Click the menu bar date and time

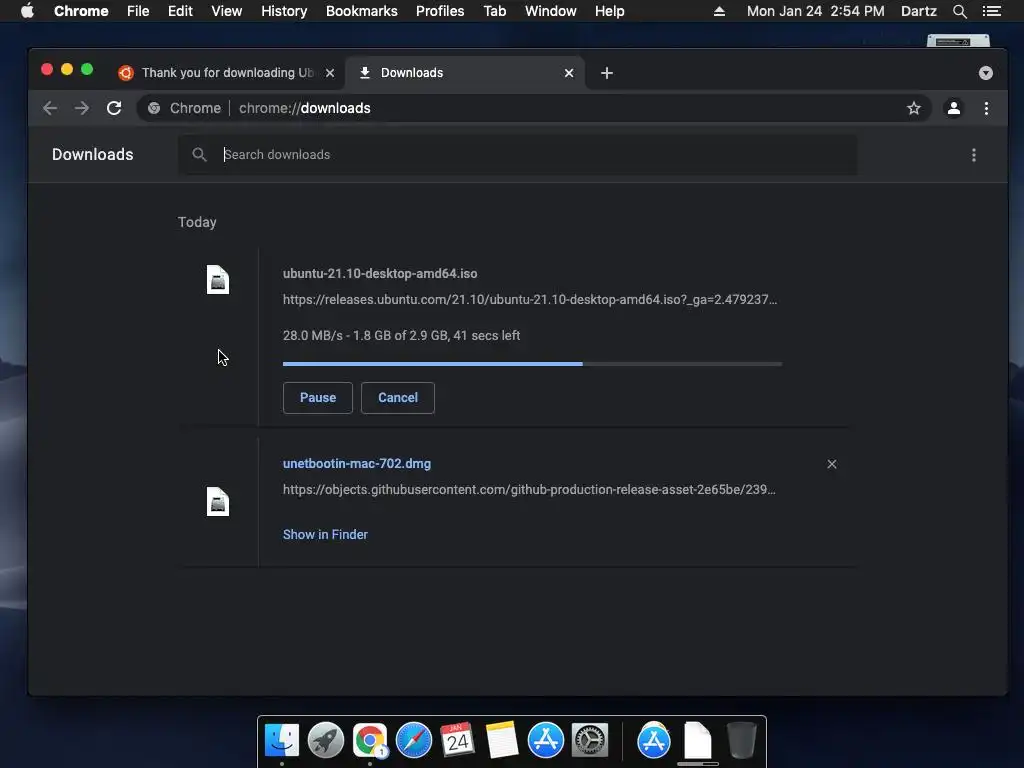point(816,11)
